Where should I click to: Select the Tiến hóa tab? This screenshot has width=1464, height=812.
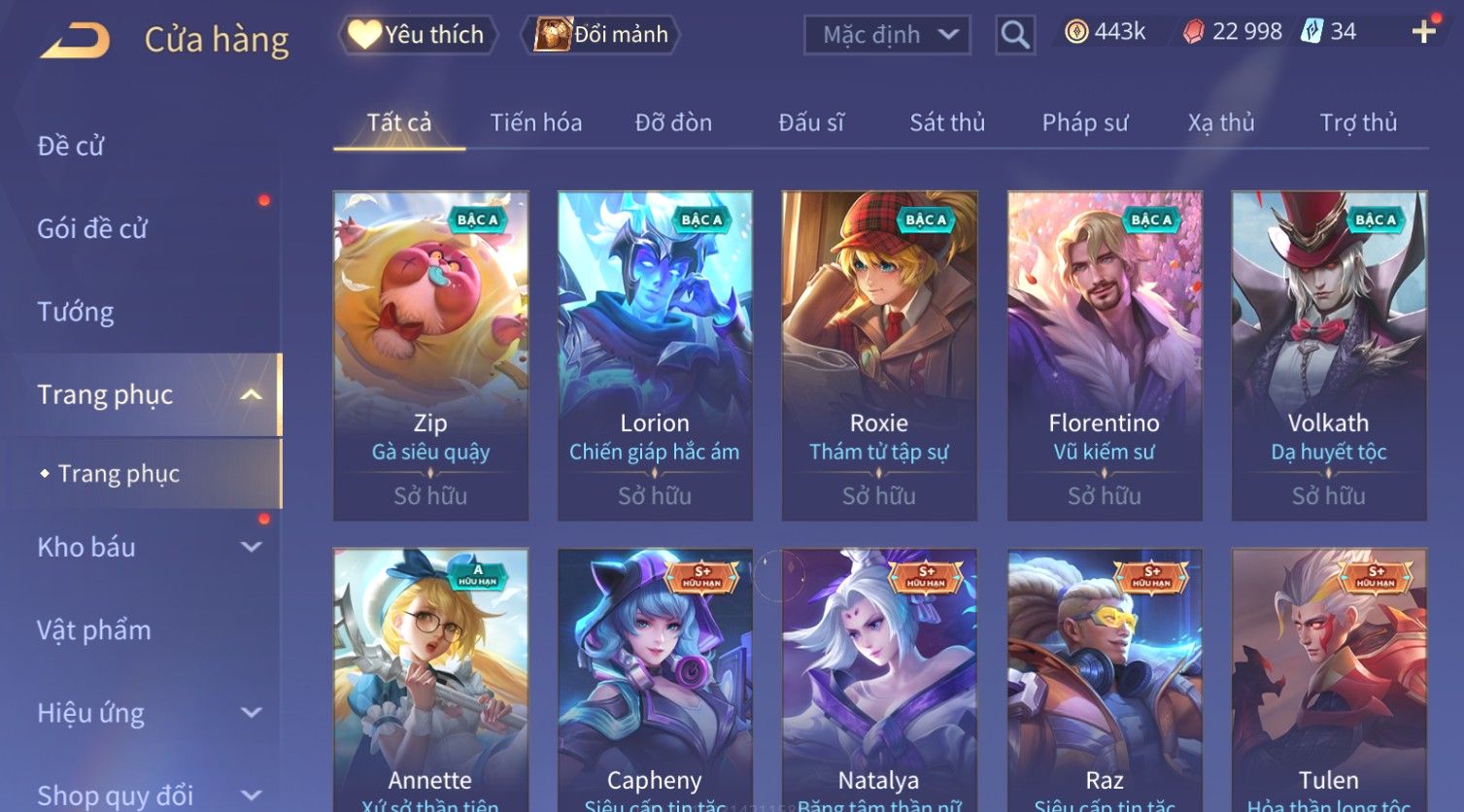pos(536,122)
